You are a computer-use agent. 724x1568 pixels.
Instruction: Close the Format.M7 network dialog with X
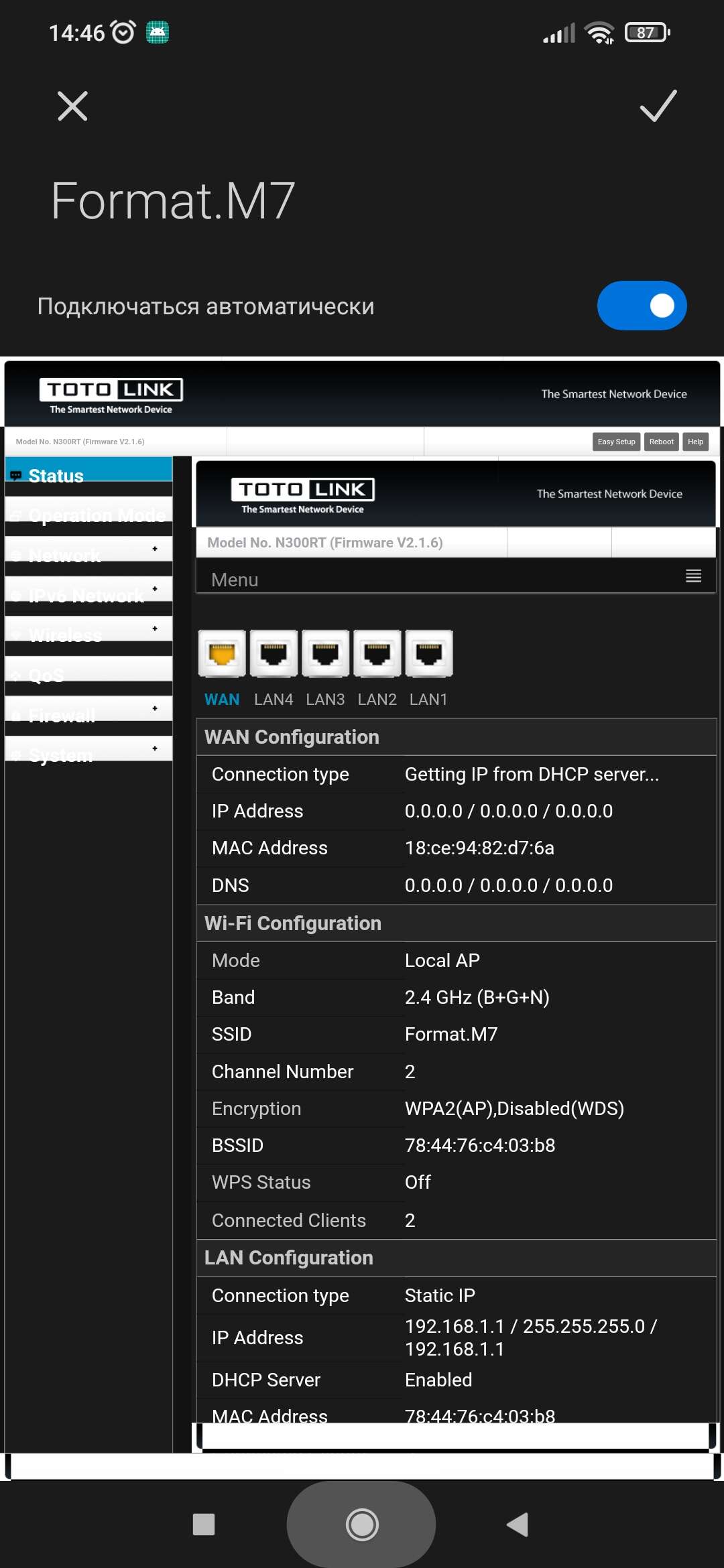[x=72, y=106]
